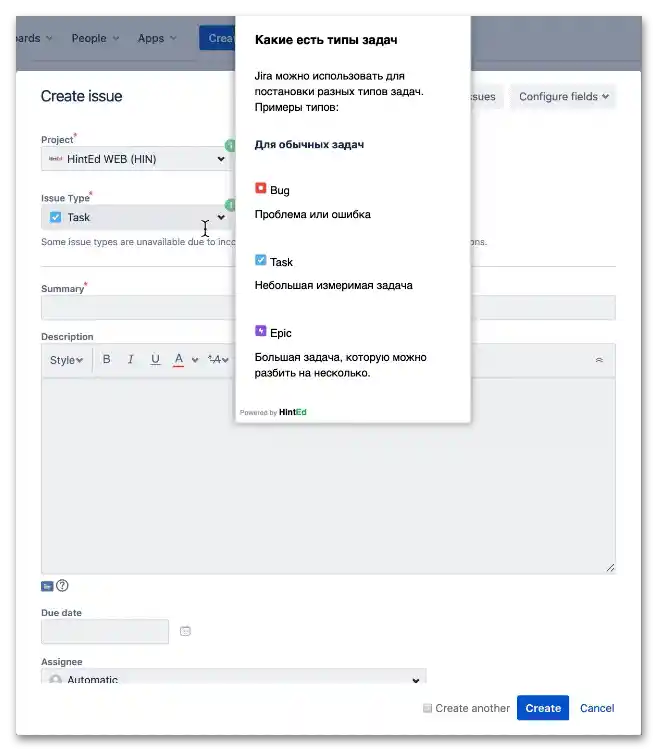Click the Epic icon in hint popup
This screenshot has width=658, height=751.
261,331
